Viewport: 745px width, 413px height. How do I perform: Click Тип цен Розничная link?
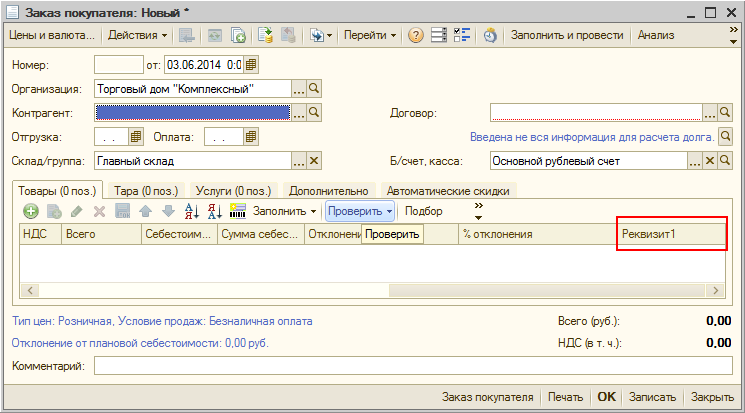pyautogui.click(x=162, y=321)
